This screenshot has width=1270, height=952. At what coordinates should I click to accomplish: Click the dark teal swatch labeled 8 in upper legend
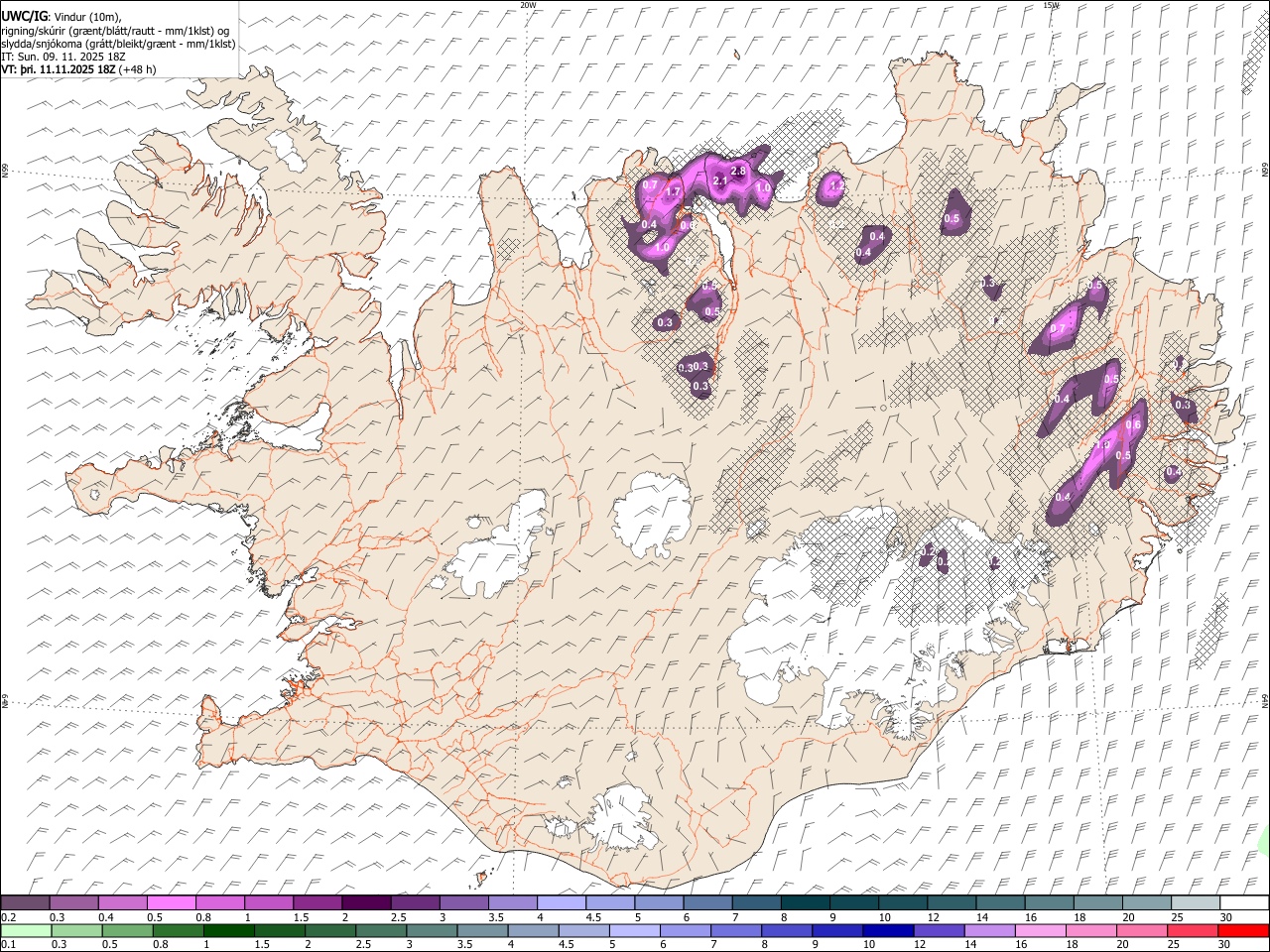click(805, 902)
